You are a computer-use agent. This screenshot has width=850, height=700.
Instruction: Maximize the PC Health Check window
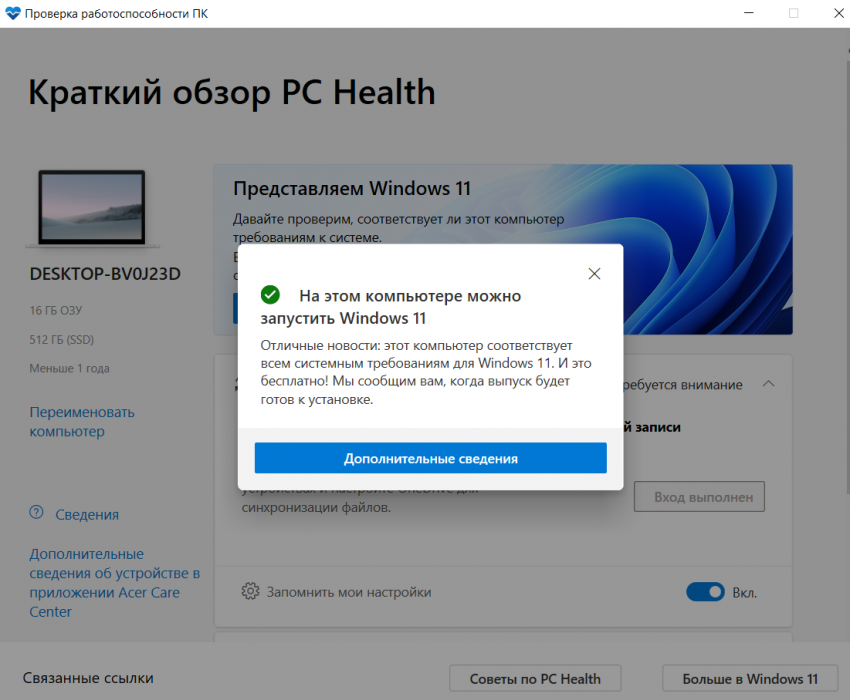pos(793,13)
